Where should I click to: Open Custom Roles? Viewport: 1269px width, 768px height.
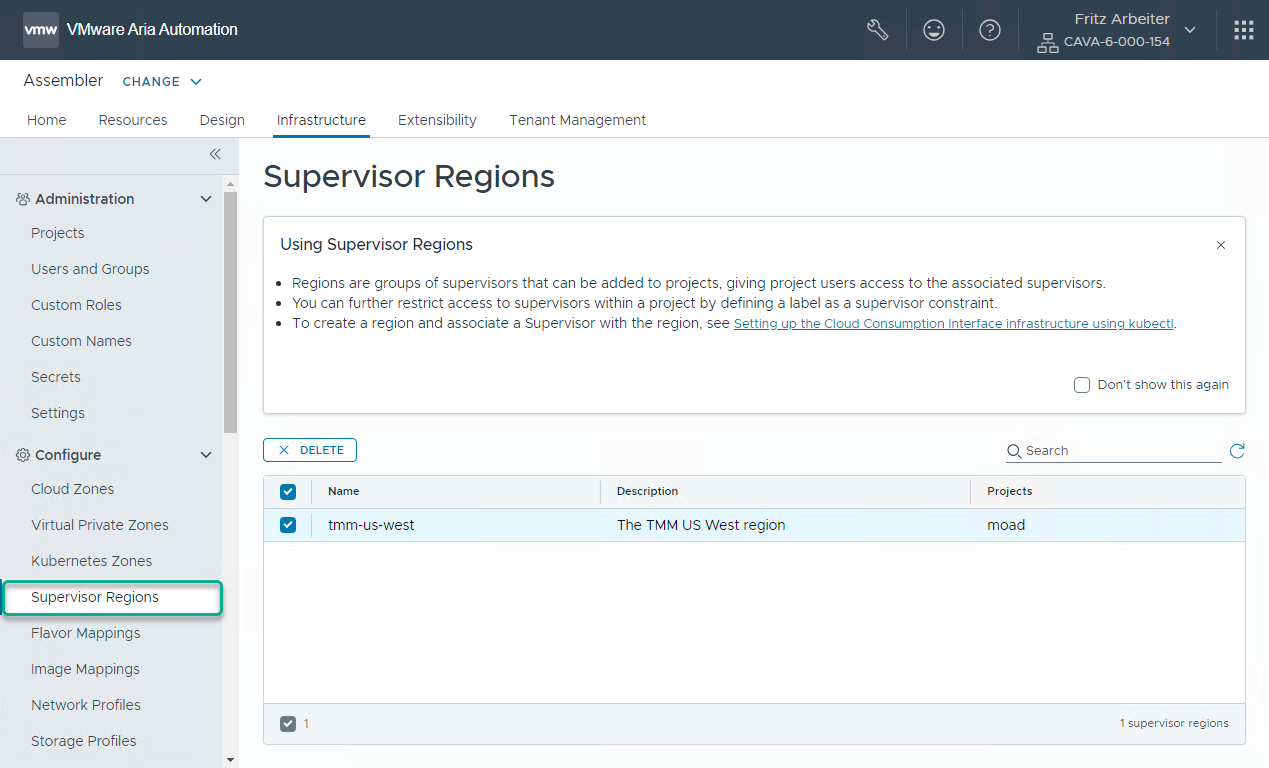coord(76,305)
